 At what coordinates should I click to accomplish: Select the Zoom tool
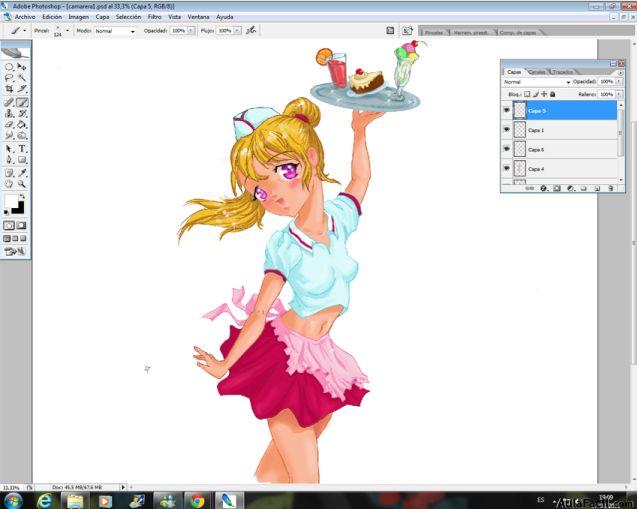coord(22,184)
